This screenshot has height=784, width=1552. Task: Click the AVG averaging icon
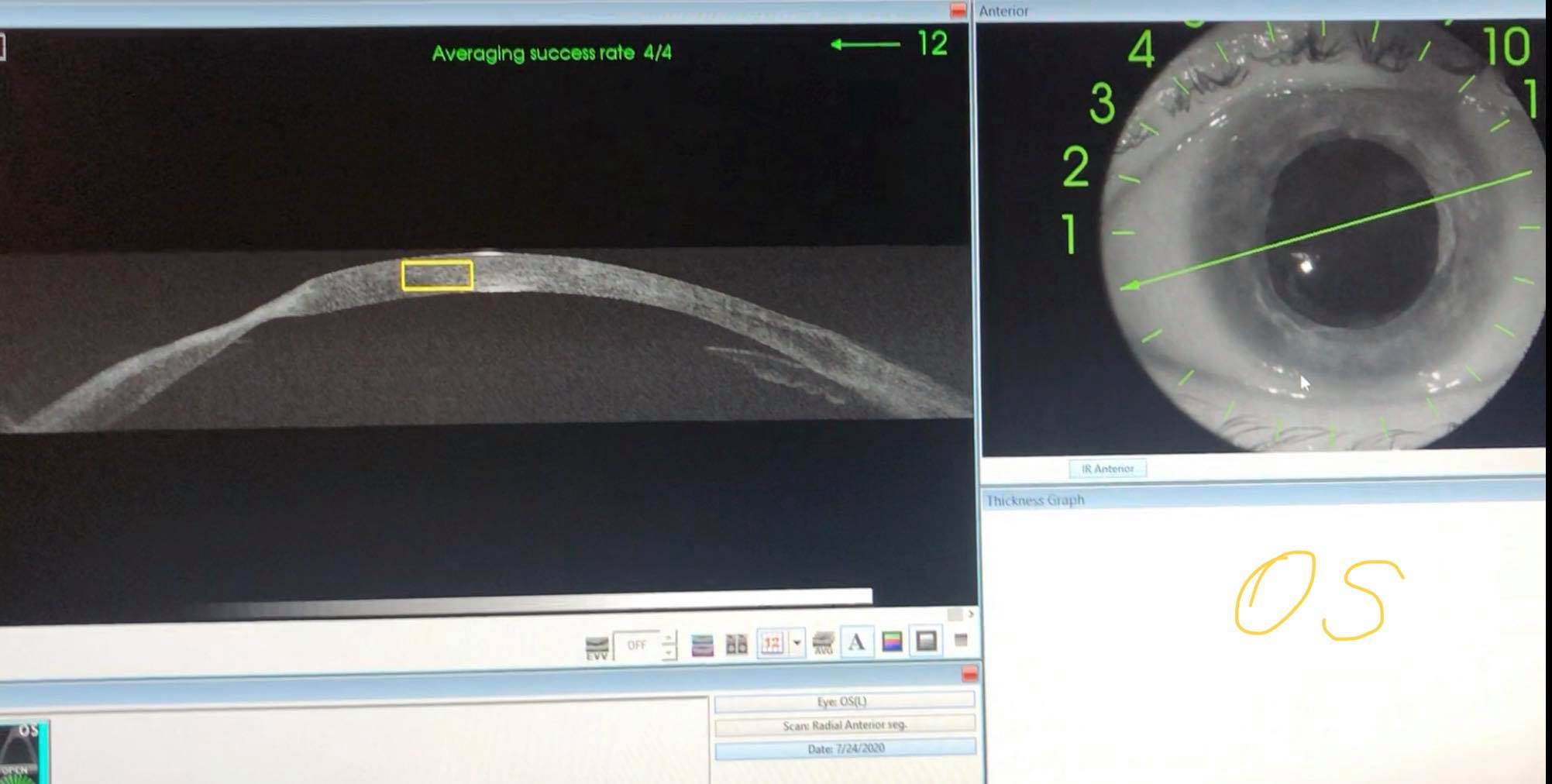pyautogui.click(x=823, y=643)
